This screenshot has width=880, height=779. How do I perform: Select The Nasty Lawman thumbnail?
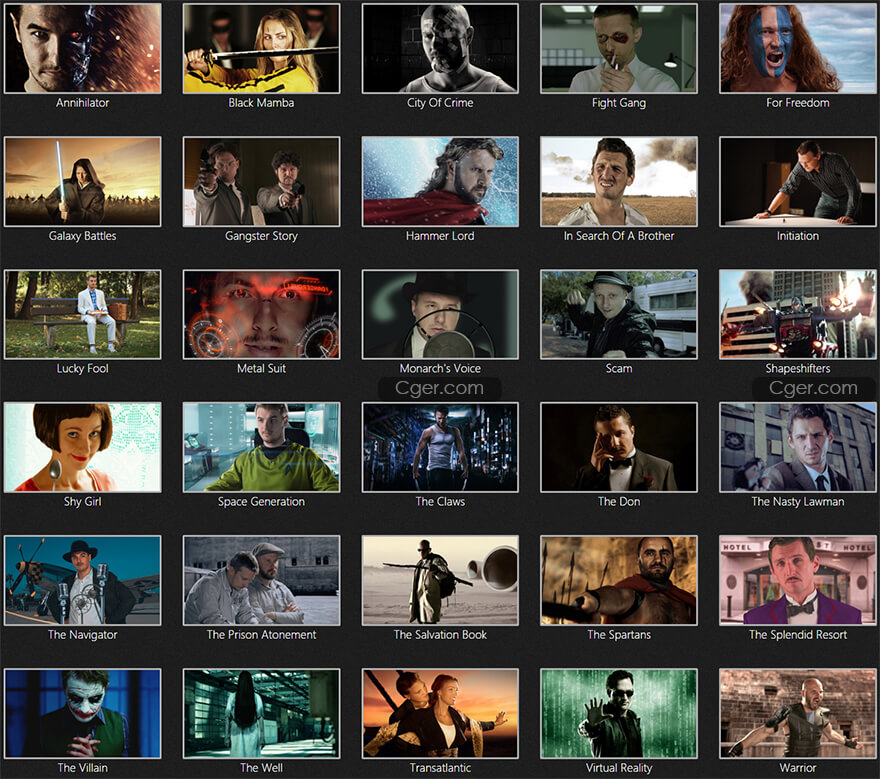tap(798, 447)
